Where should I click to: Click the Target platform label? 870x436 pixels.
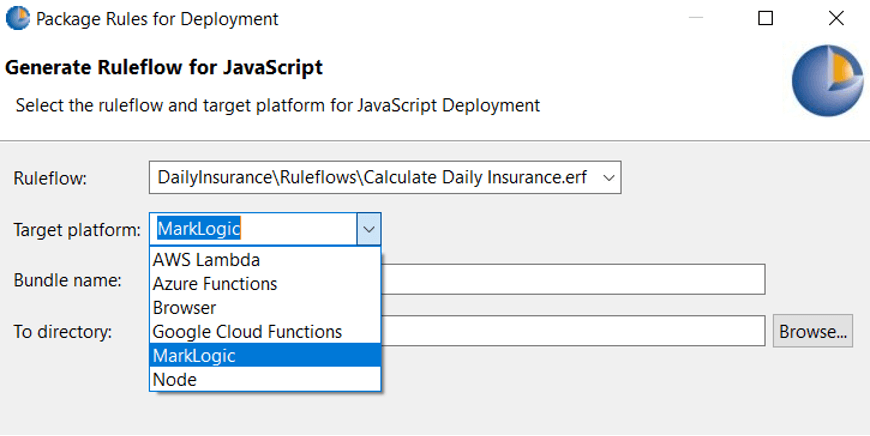pyautogui.click(x=77, y=230)
